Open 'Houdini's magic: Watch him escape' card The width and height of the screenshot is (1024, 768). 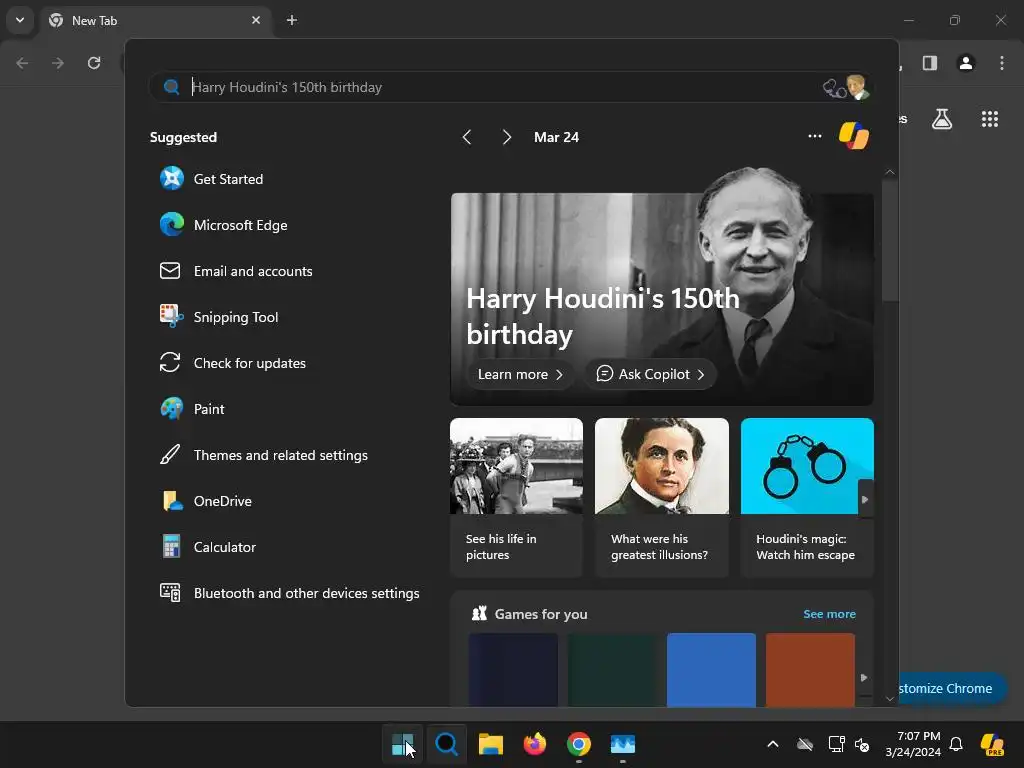click(x=807, y=497)
